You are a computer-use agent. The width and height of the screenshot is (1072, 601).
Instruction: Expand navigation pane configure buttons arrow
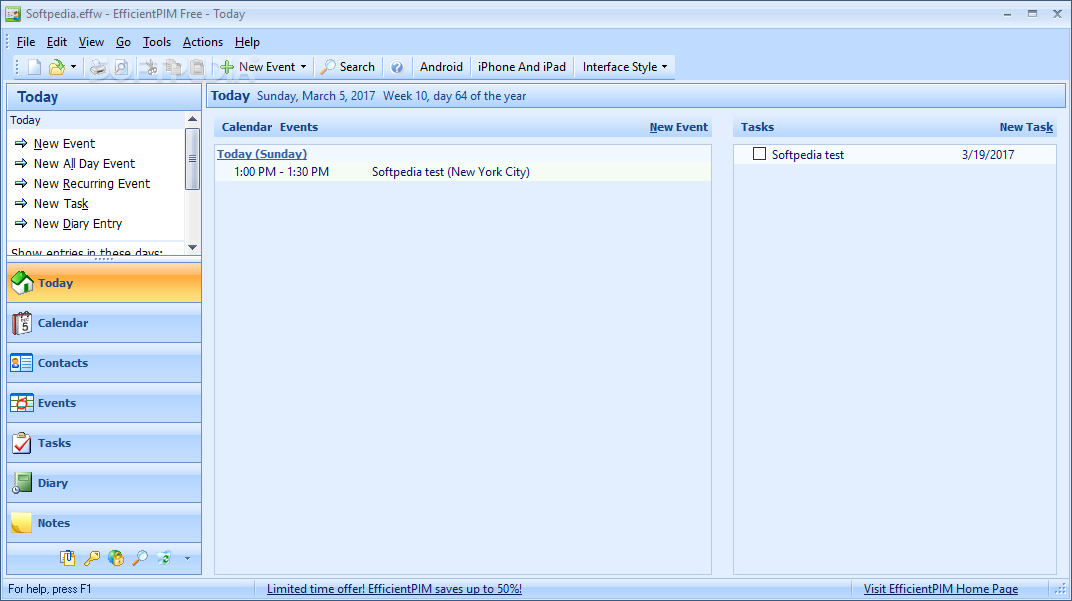tap(187, 559)
